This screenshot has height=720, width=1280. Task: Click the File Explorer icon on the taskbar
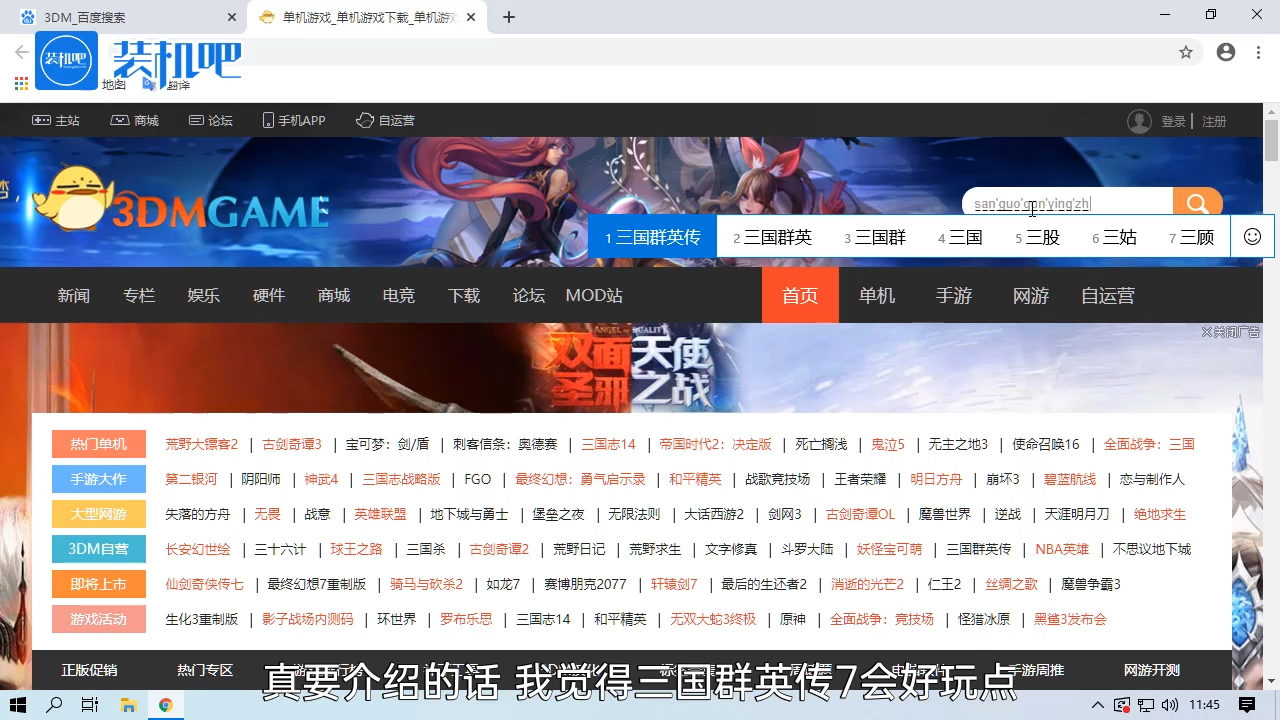[128, 705]
